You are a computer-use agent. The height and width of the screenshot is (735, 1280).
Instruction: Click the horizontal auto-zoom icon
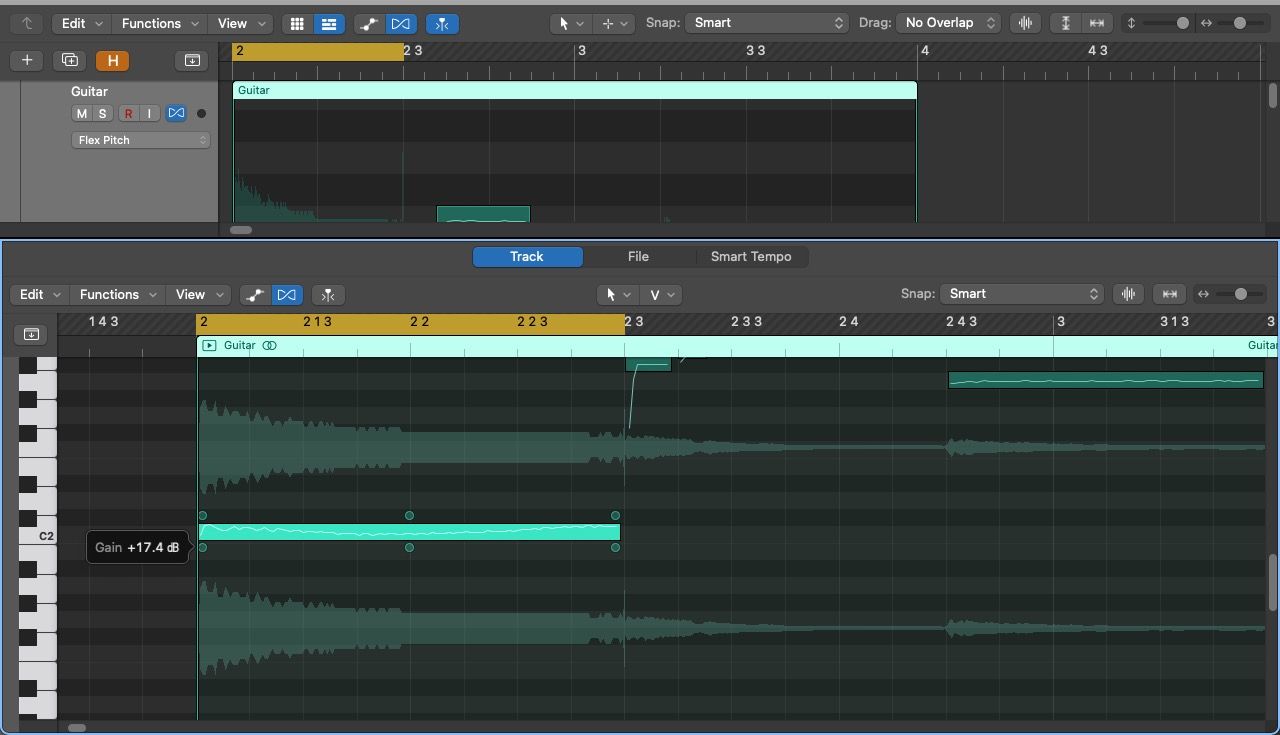tap(1095, 22)
